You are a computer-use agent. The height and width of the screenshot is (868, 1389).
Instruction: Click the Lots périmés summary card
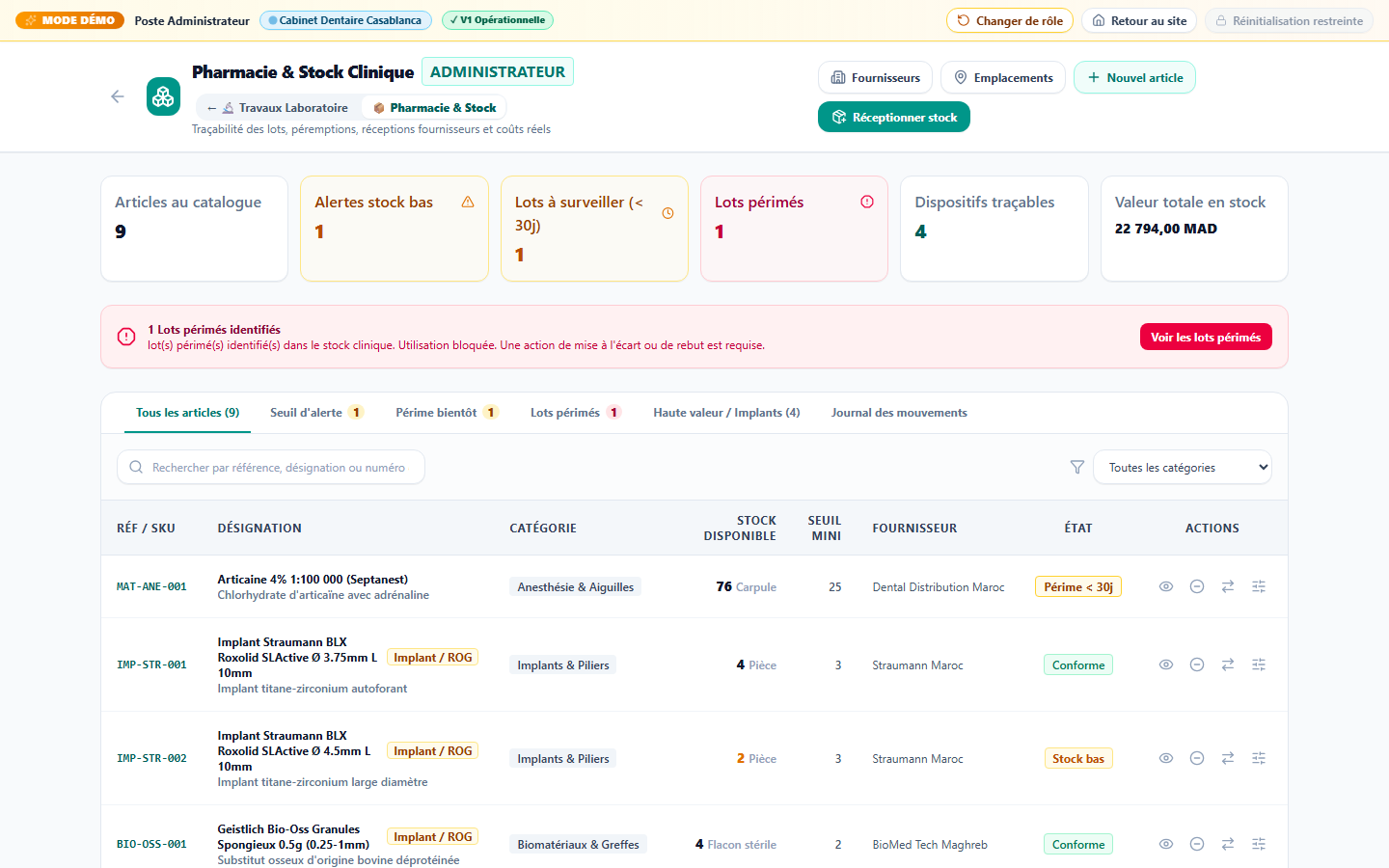tap(794, 229)
